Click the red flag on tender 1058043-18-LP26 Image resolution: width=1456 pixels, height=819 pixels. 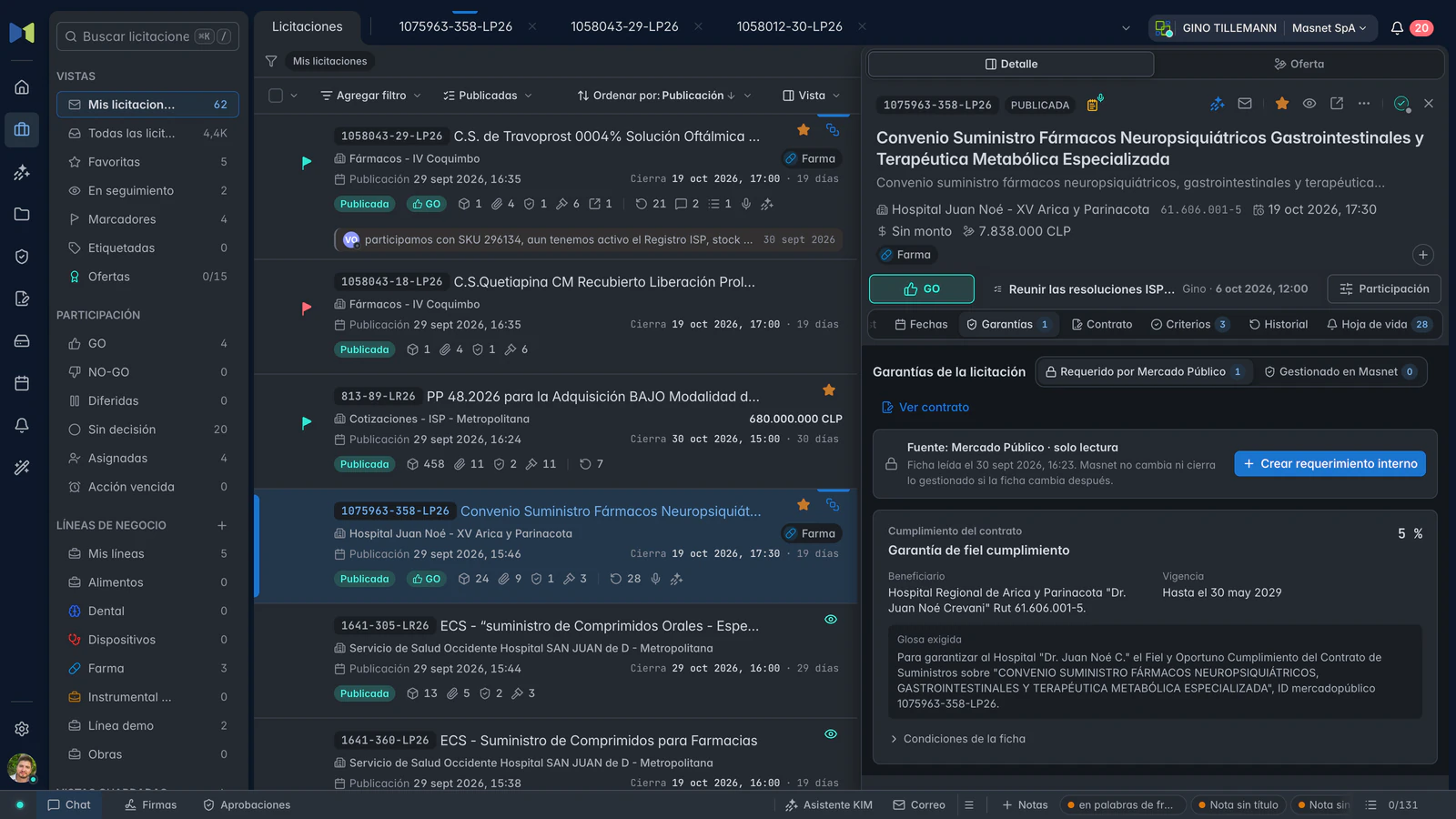coord(307,308)
